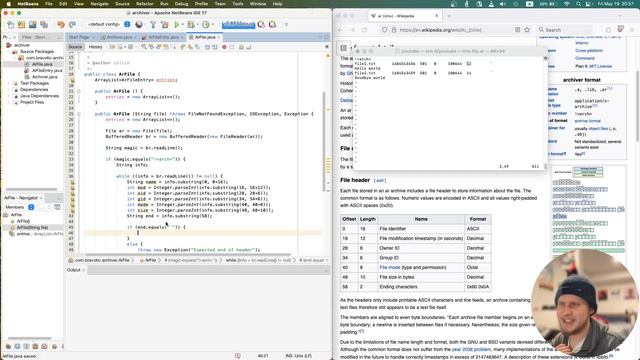Viewport: 640px width, 360px height.
Task: Collapse code fold at line 21
Action: [79, 91]
